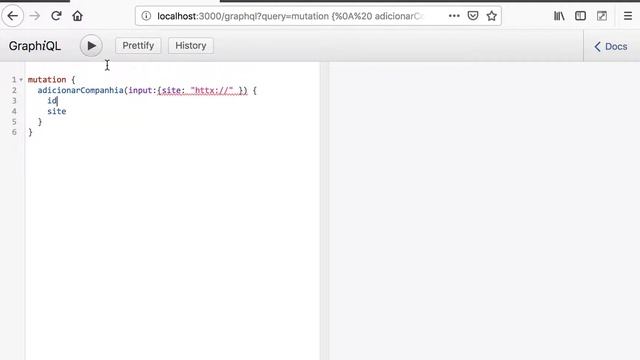
Task: Click the 'id' field on line 3
Action: tap(52, 101)
